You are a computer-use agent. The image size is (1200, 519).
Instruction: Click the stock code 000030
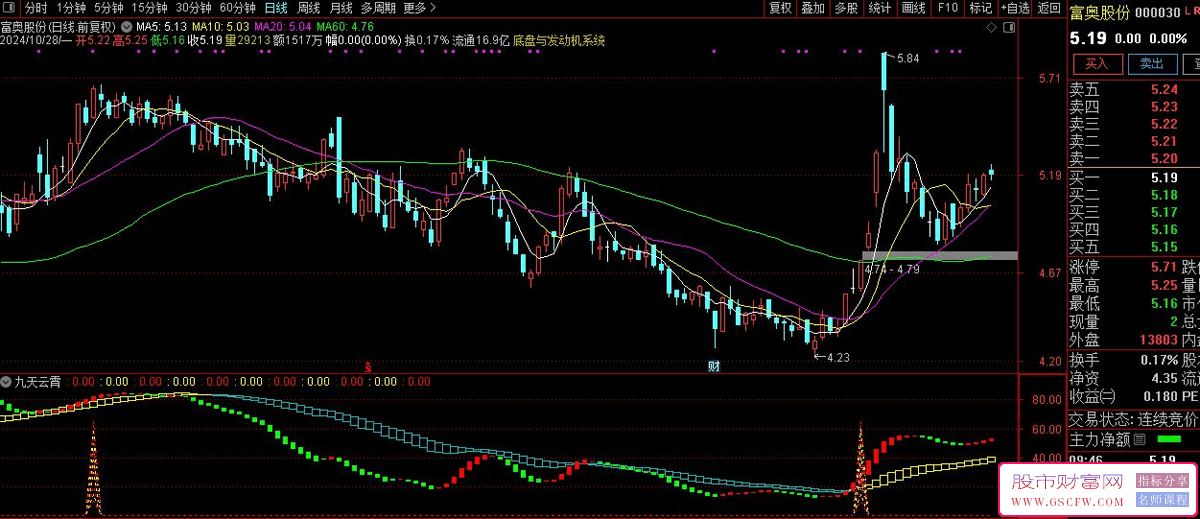1160,13
